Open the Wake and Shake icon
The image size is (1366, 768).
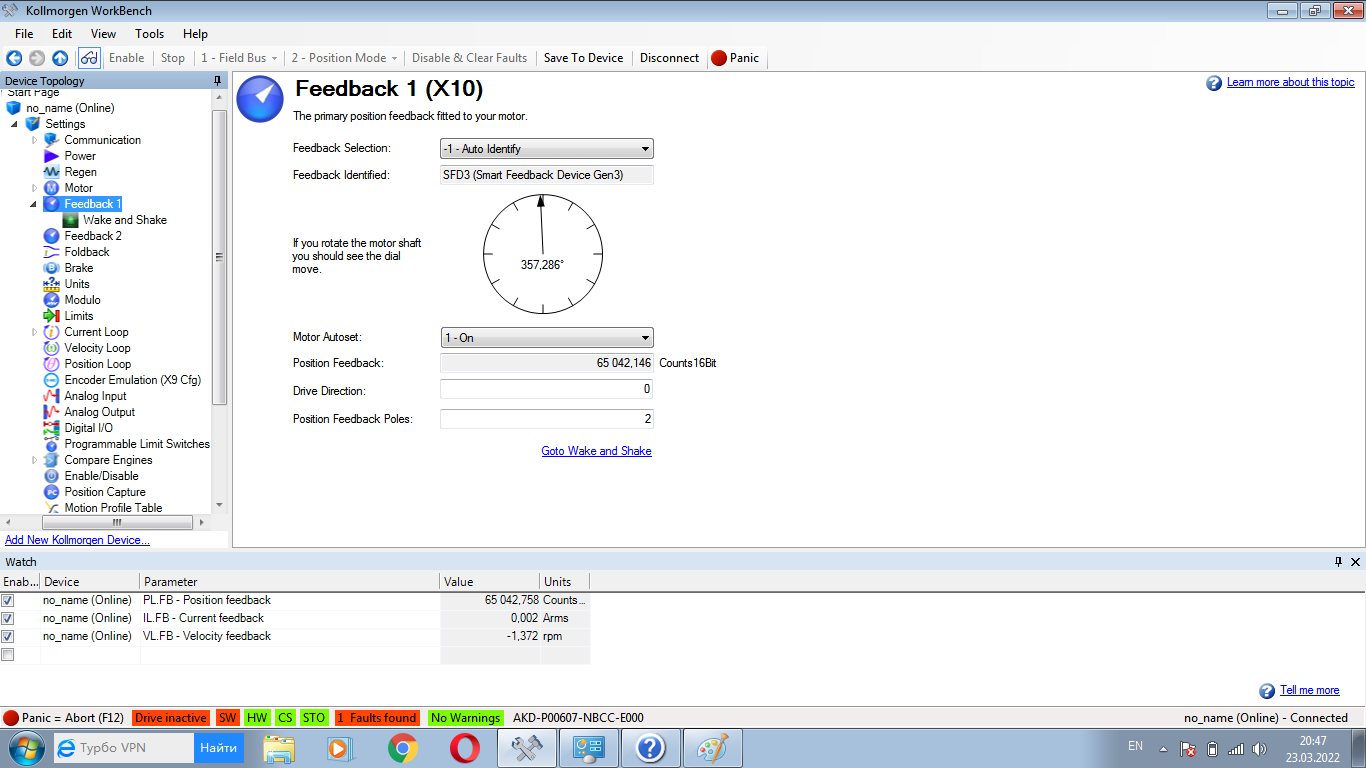point(71,220)
